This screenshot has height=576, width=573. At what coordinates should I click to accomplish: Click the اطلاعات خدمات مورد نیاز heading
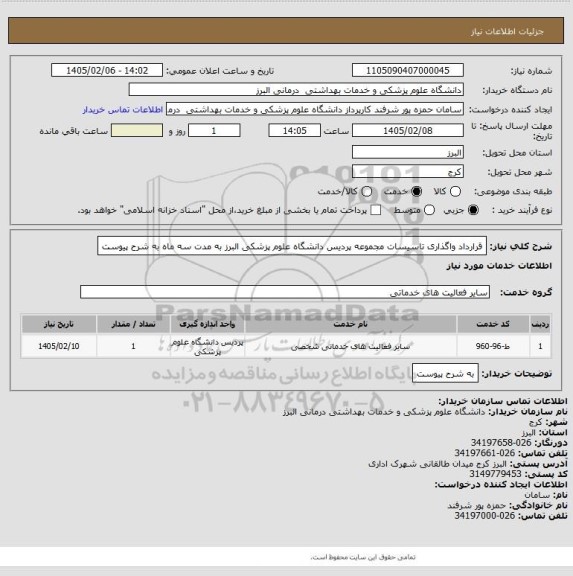[499, 266]
